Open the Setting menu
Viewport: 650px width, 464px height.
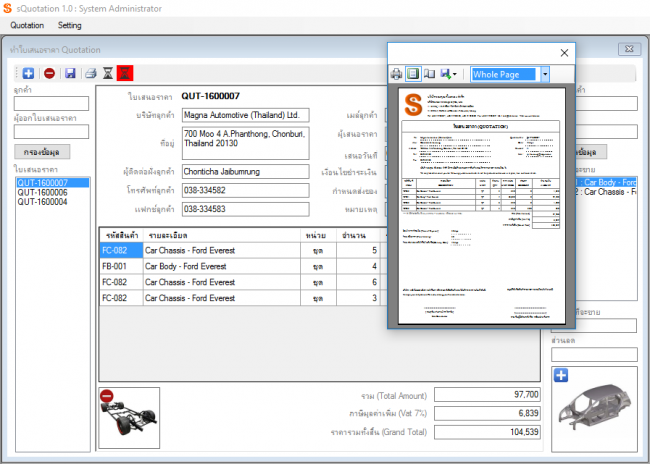[x=70, y=25]
